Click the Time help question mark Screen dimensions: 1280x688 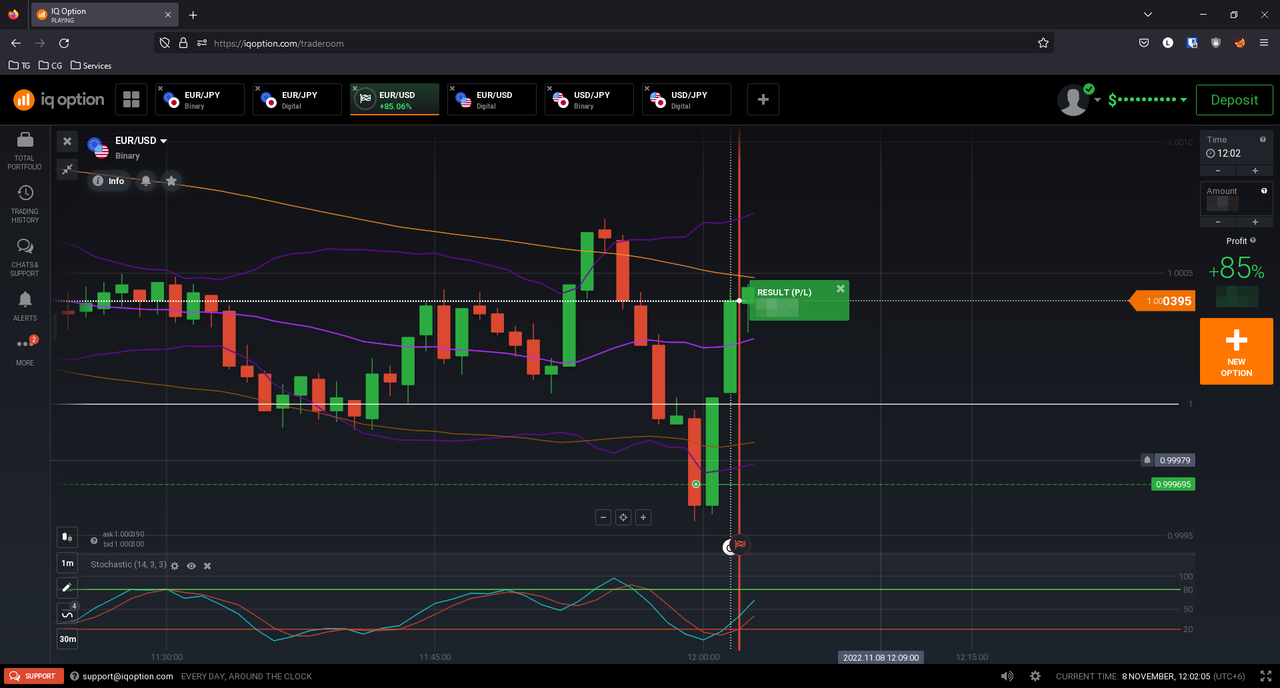click(1264, 140)
